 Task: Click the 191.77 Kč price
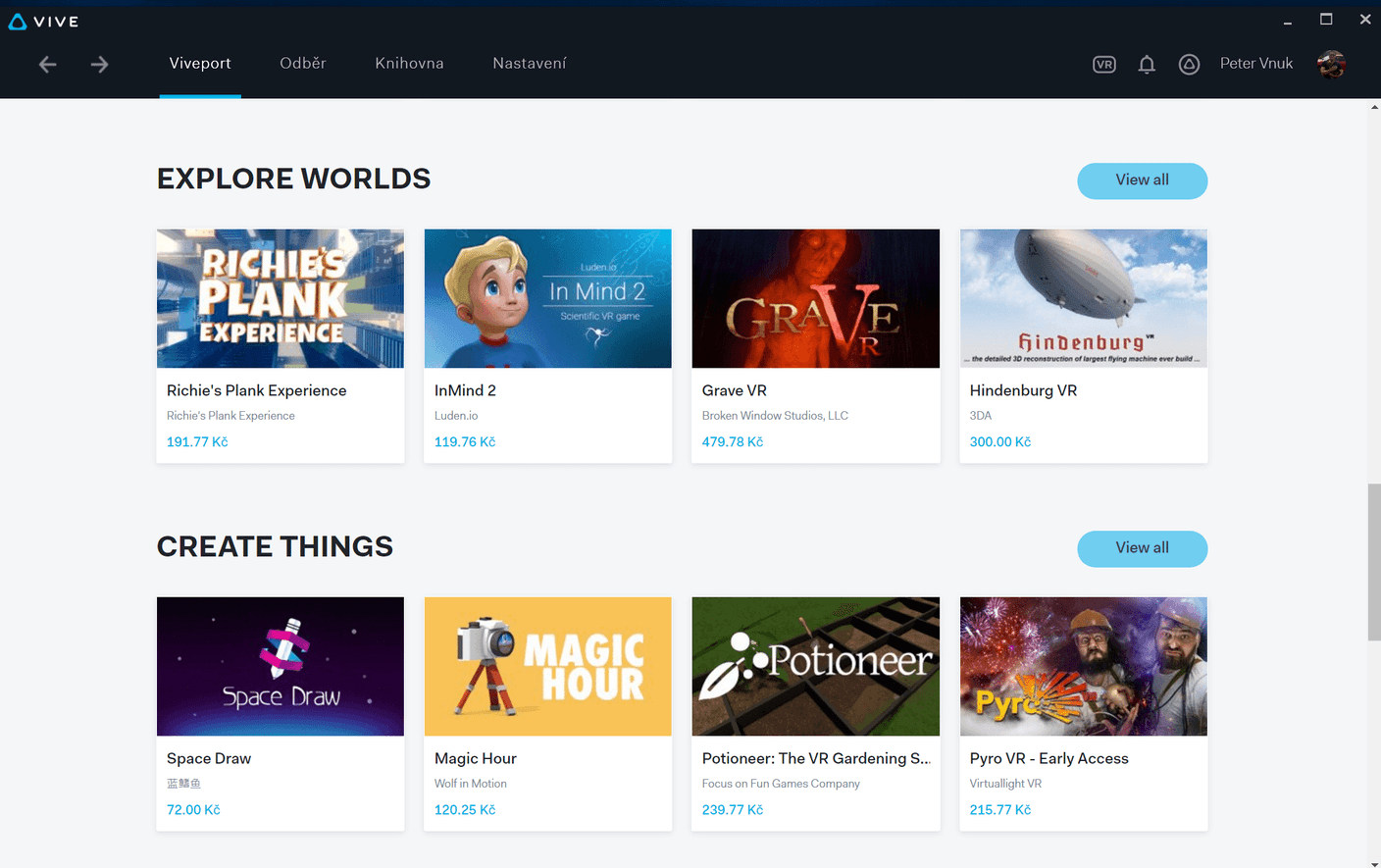point(197,442)
